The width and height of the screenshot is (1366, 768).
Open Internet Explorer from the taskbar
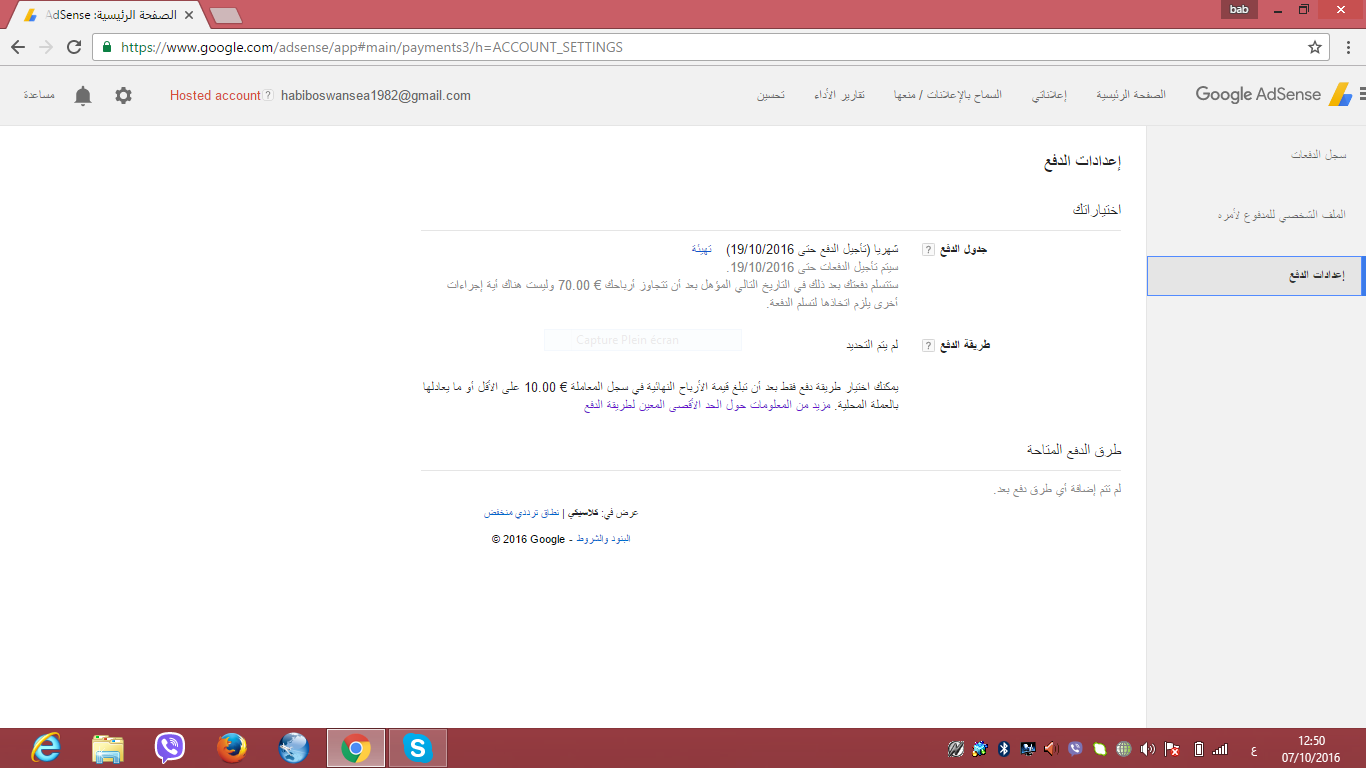46,748
